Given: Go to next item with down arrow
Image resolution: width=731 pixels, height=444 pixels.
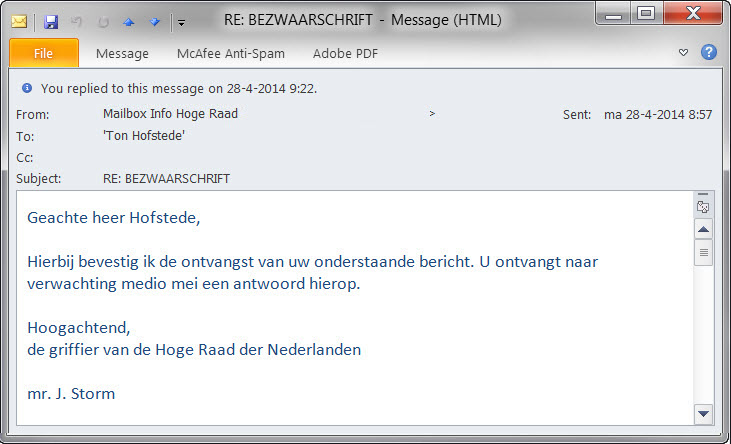Looking at the screenshot, I should [154, 22].
